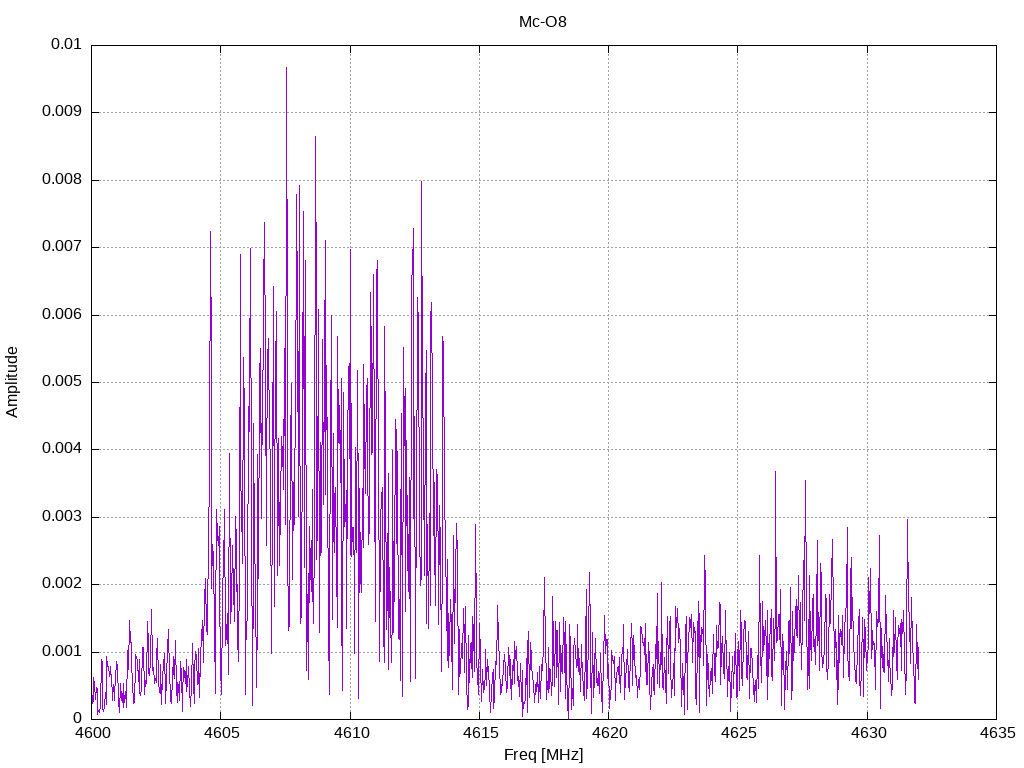1024x768 pixels.
Task: Click the 4610 x-axis tick label
Action: [x=350, y=733]
